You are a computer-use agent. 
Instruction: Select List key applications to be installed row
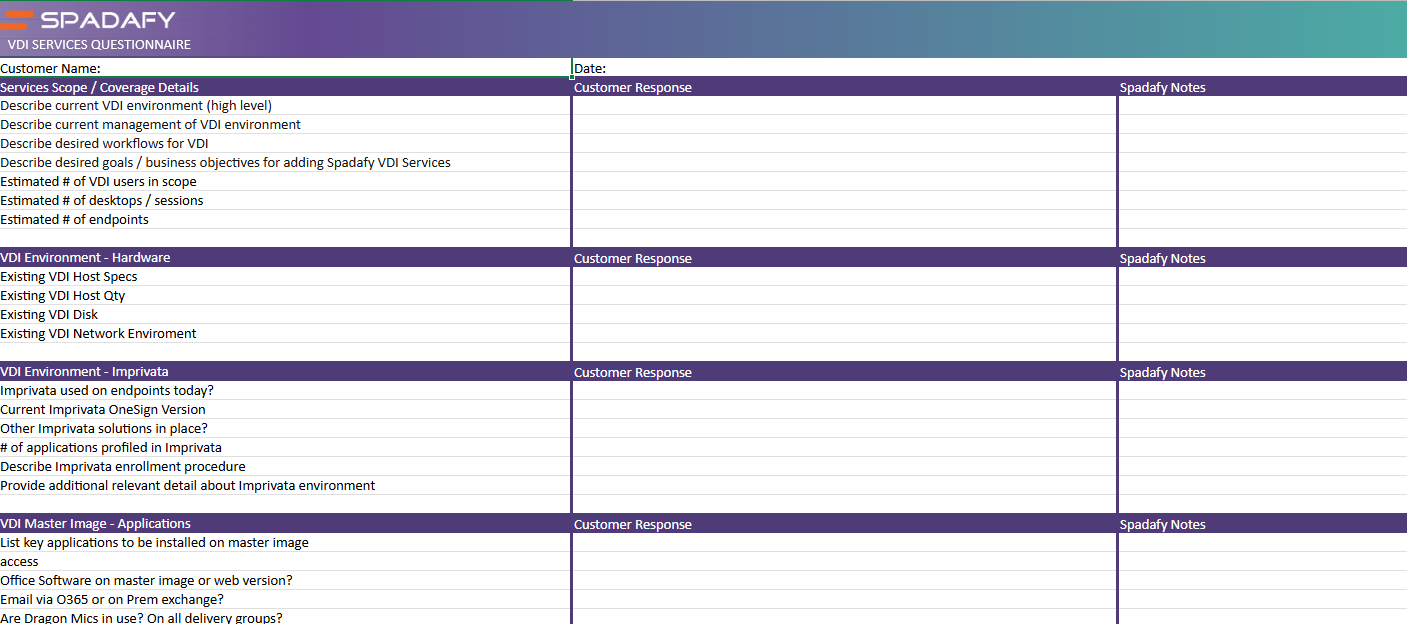click(x=285, y=542)
